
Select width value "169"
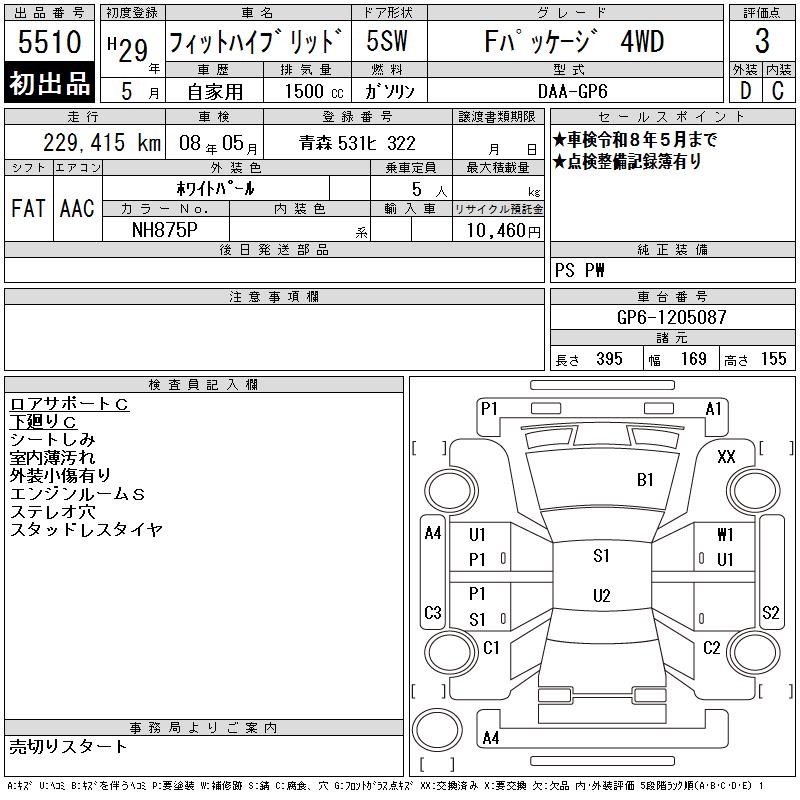[693, 359]
